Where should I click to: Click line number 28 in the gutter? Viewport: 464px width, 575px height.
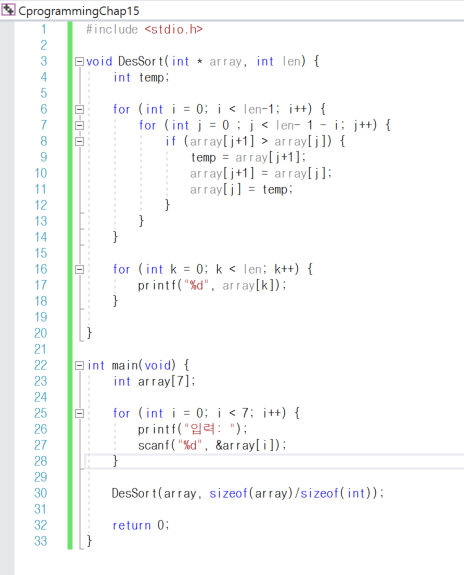point(41,461)
